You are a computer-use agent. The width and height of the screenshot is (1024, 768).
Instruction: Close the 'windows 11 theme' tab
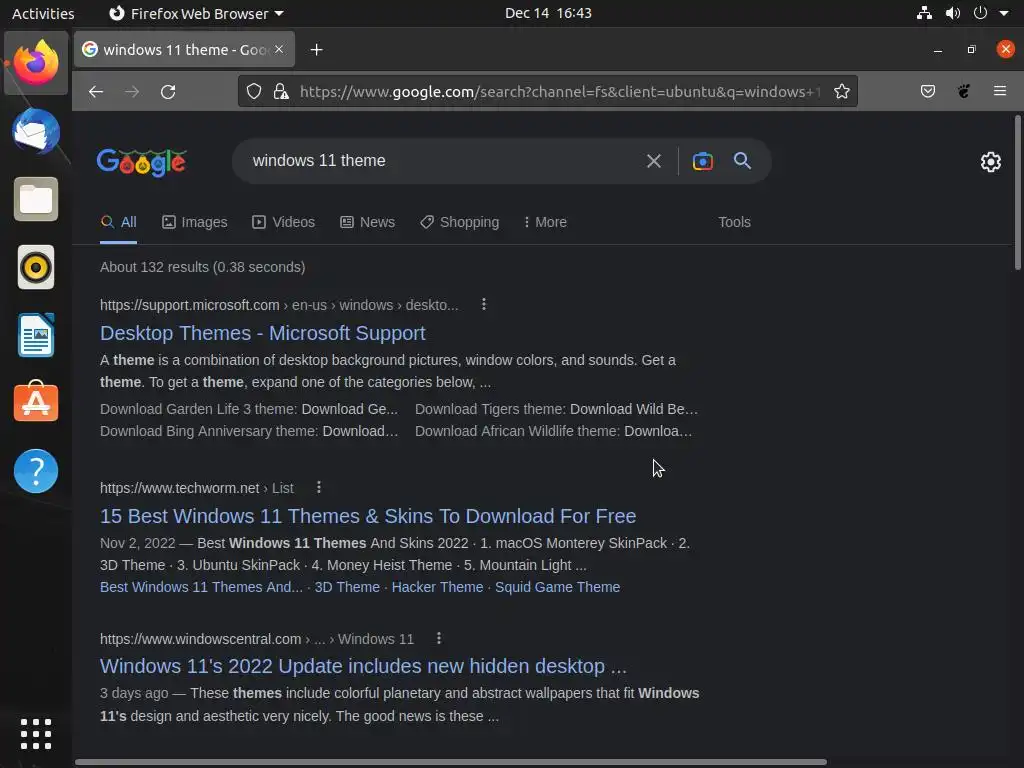pyautogui.click(x=279, y=49)
